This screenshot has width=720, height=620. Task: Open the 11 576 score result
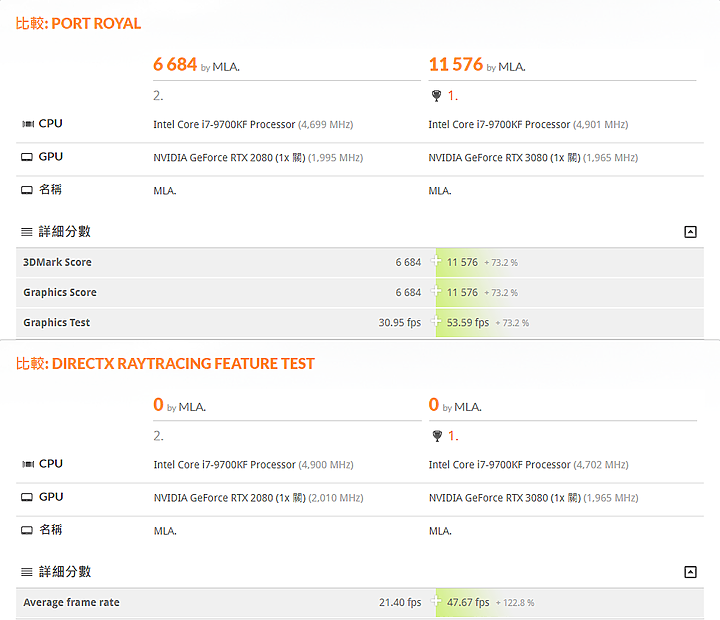[x=456, y=64]
